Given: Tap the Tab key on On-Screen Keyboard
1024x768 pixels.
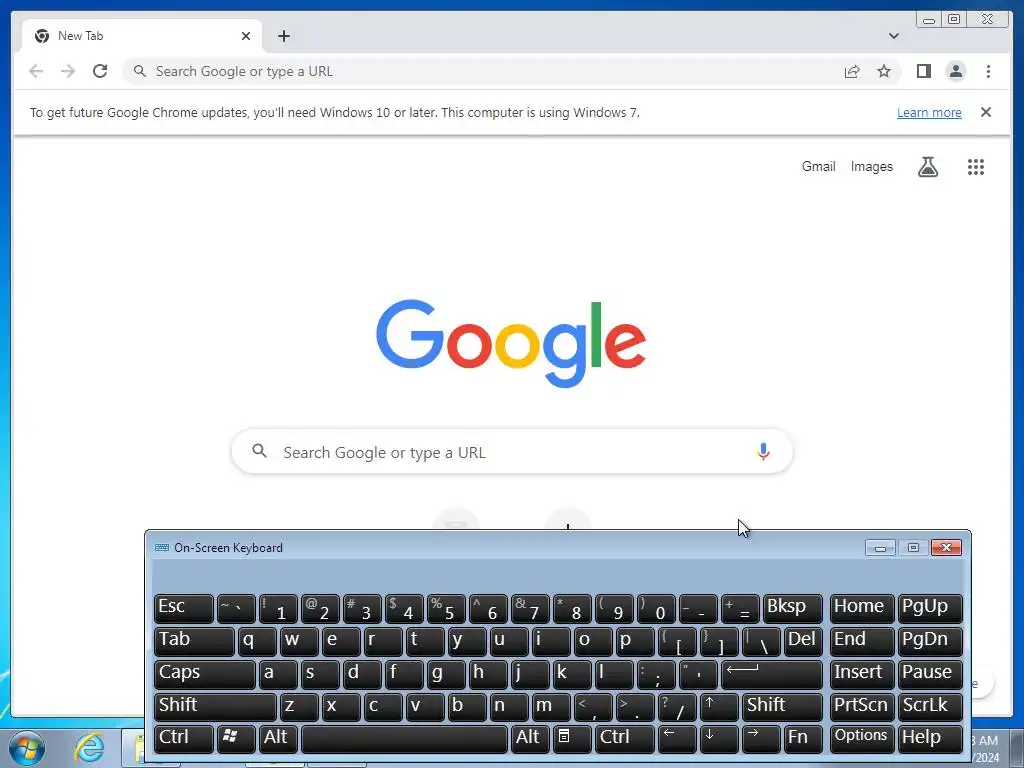Looking at the screenshot, I should (x=194, y=641).
